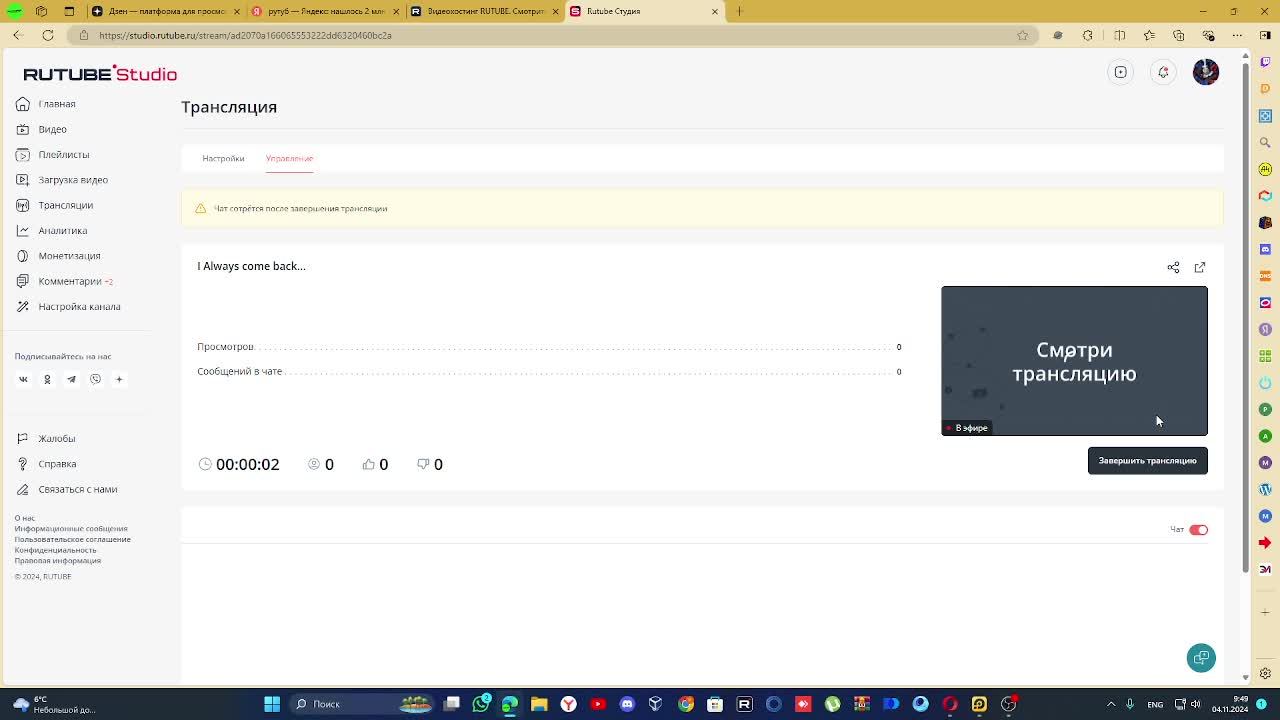1280x720 pixels.
Task: Open WhatsApp from the taskbar
Action: point(481,704)
